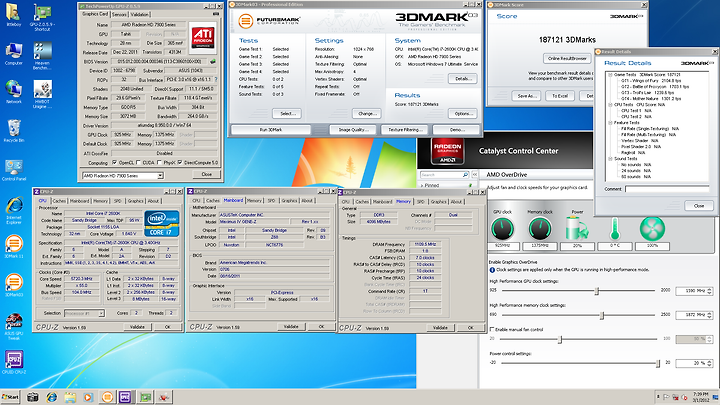Open the Recycle Bin desktop icon

click(x=14, y=131)
